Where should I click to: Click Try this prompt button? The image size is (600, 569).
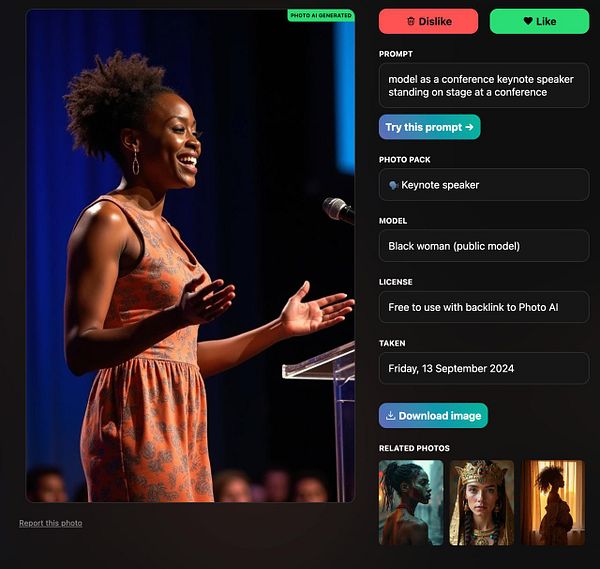click(429, 127)
